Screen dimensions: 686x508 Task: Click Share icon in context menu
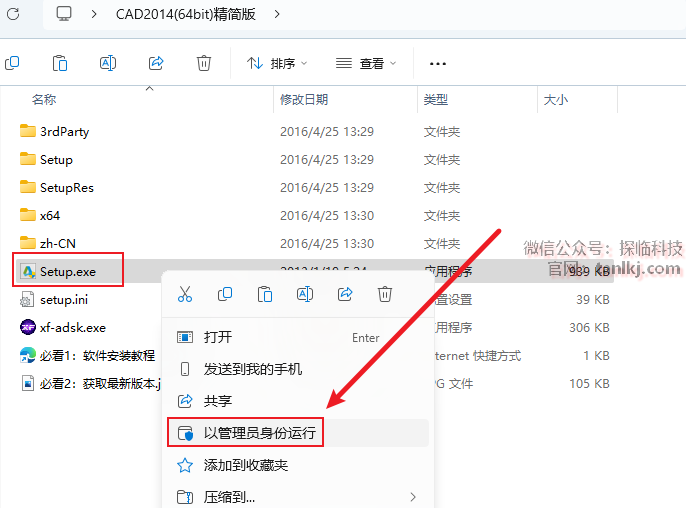coord(345,294)
